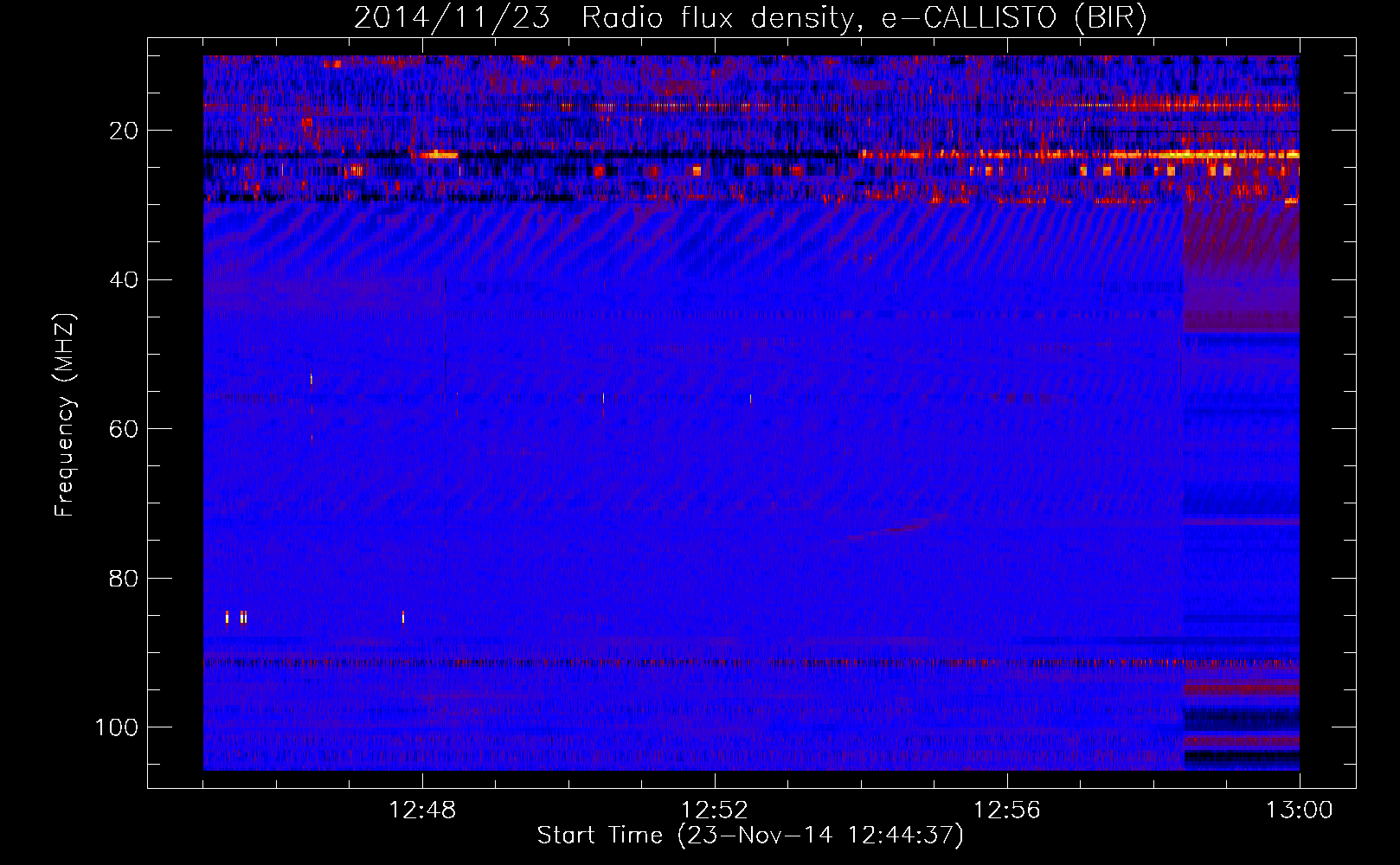Click the 80 MHz frequency tick label
The width and height of the screenshot is (1400, 865).
coord(124,578)
